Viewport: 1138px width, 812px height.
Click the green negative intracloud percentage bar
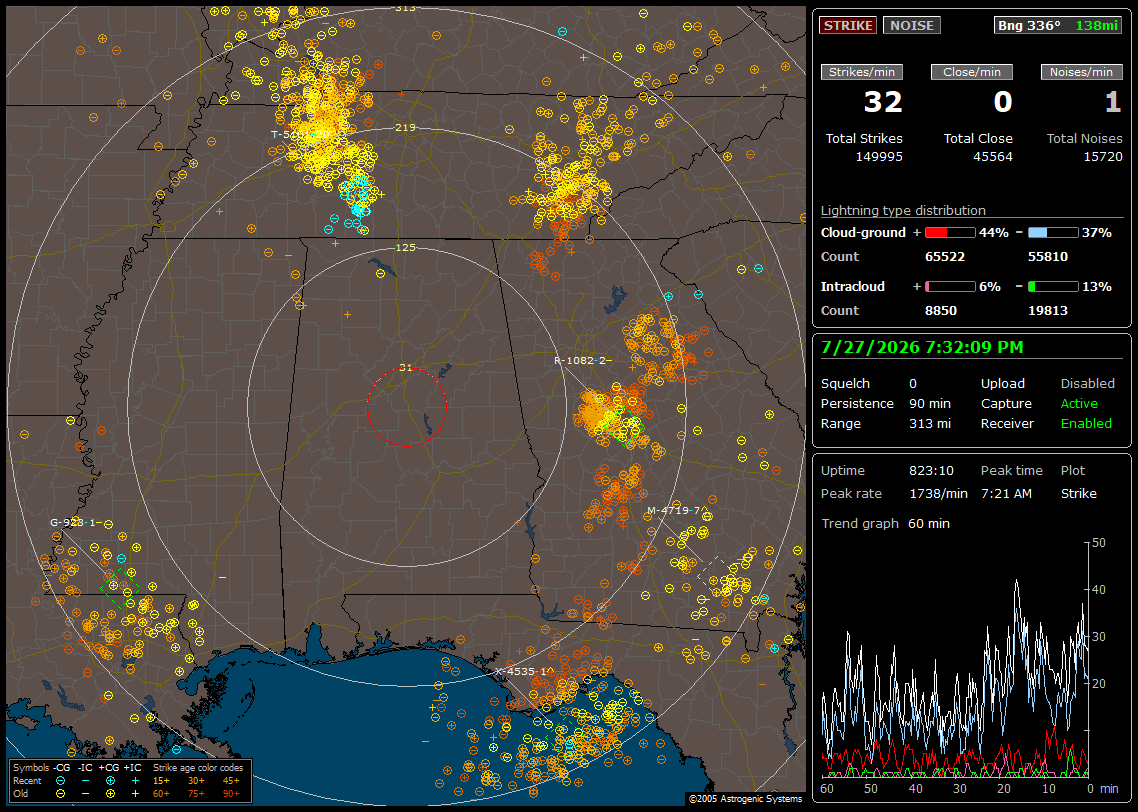point(1052,287)
